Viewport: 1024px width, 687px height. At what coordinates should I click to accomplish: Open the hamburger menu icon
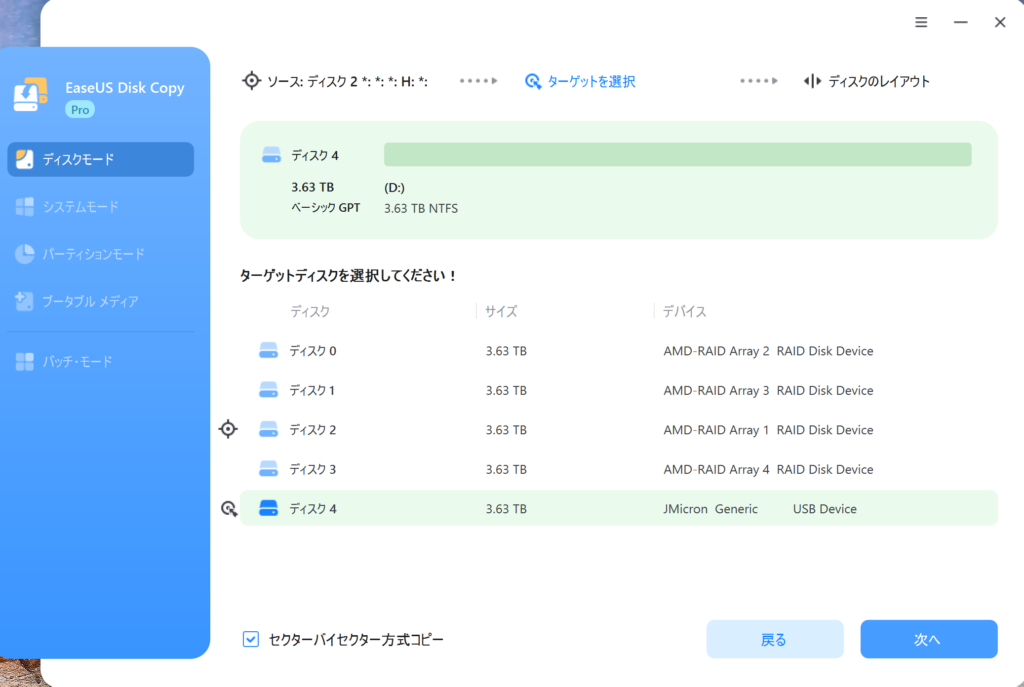click(921, 22)
